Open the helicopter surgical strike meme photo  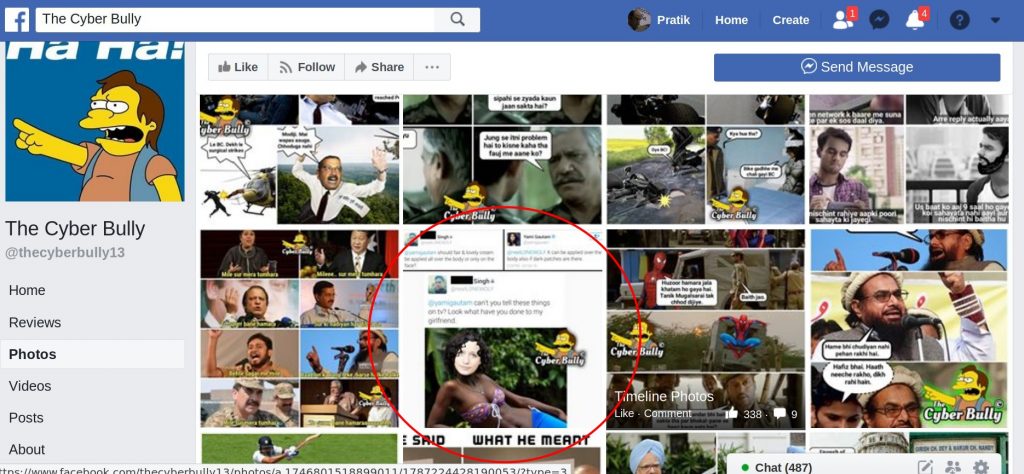coord(300,159)
